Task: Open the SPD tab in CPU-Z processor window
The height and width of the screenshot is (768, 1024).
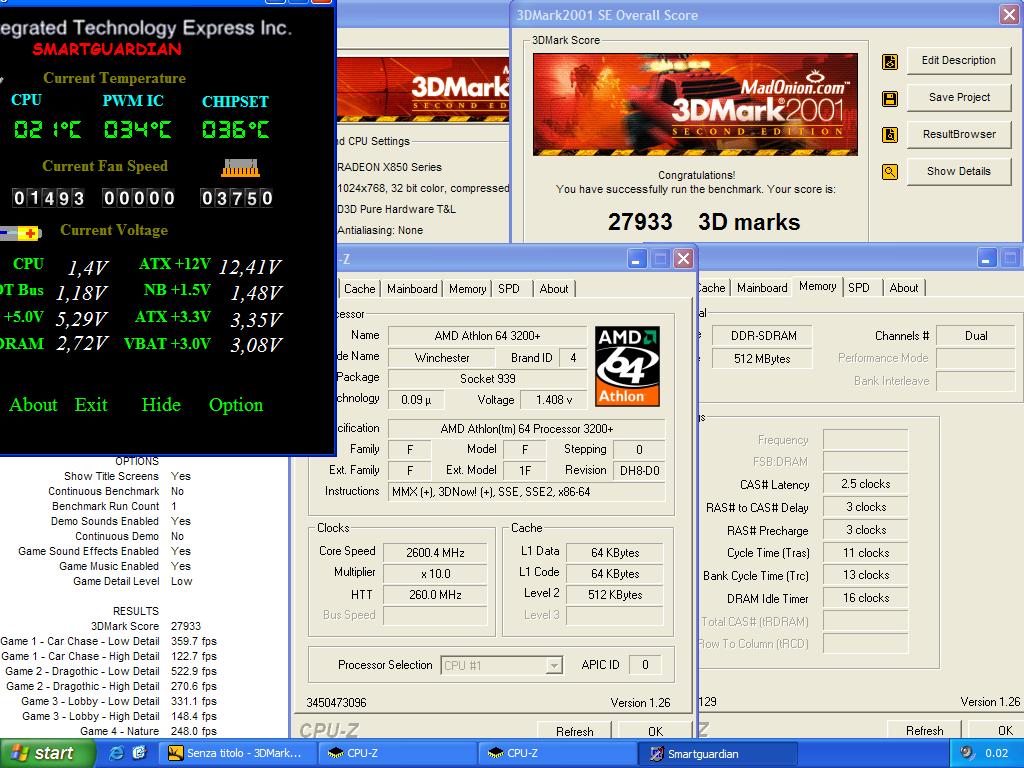Action: point(509,289)
